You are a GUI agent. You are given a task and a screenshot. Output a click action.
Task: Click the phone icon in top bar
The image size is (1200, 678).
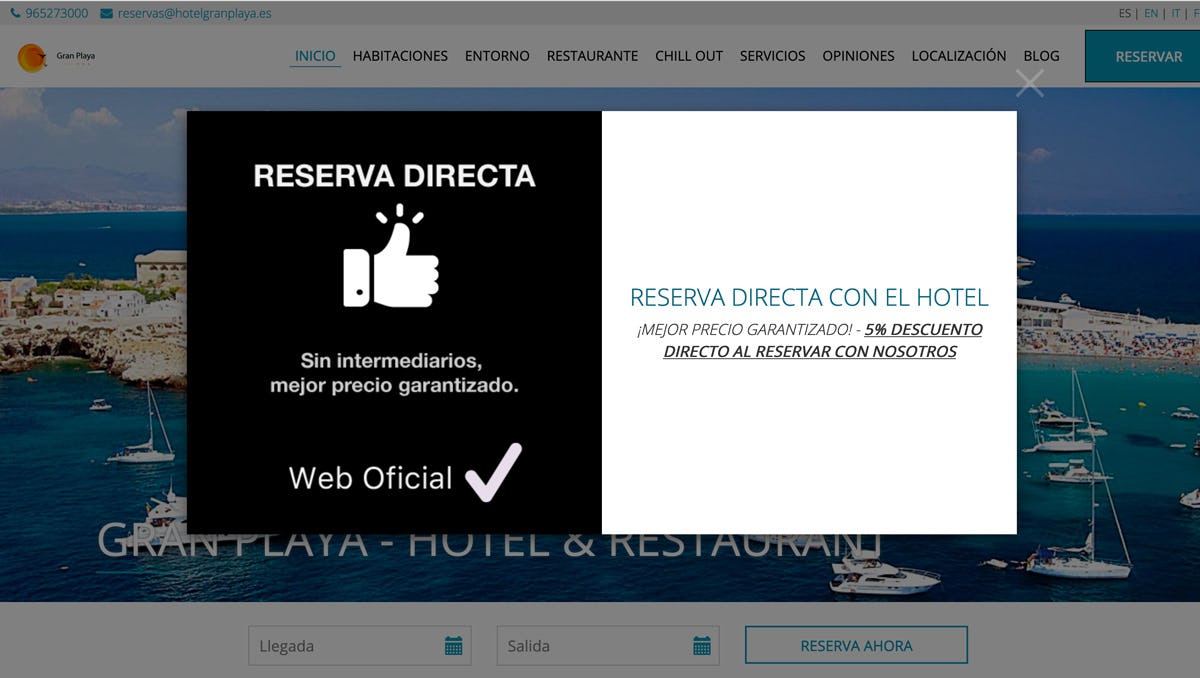coord(15,14)
